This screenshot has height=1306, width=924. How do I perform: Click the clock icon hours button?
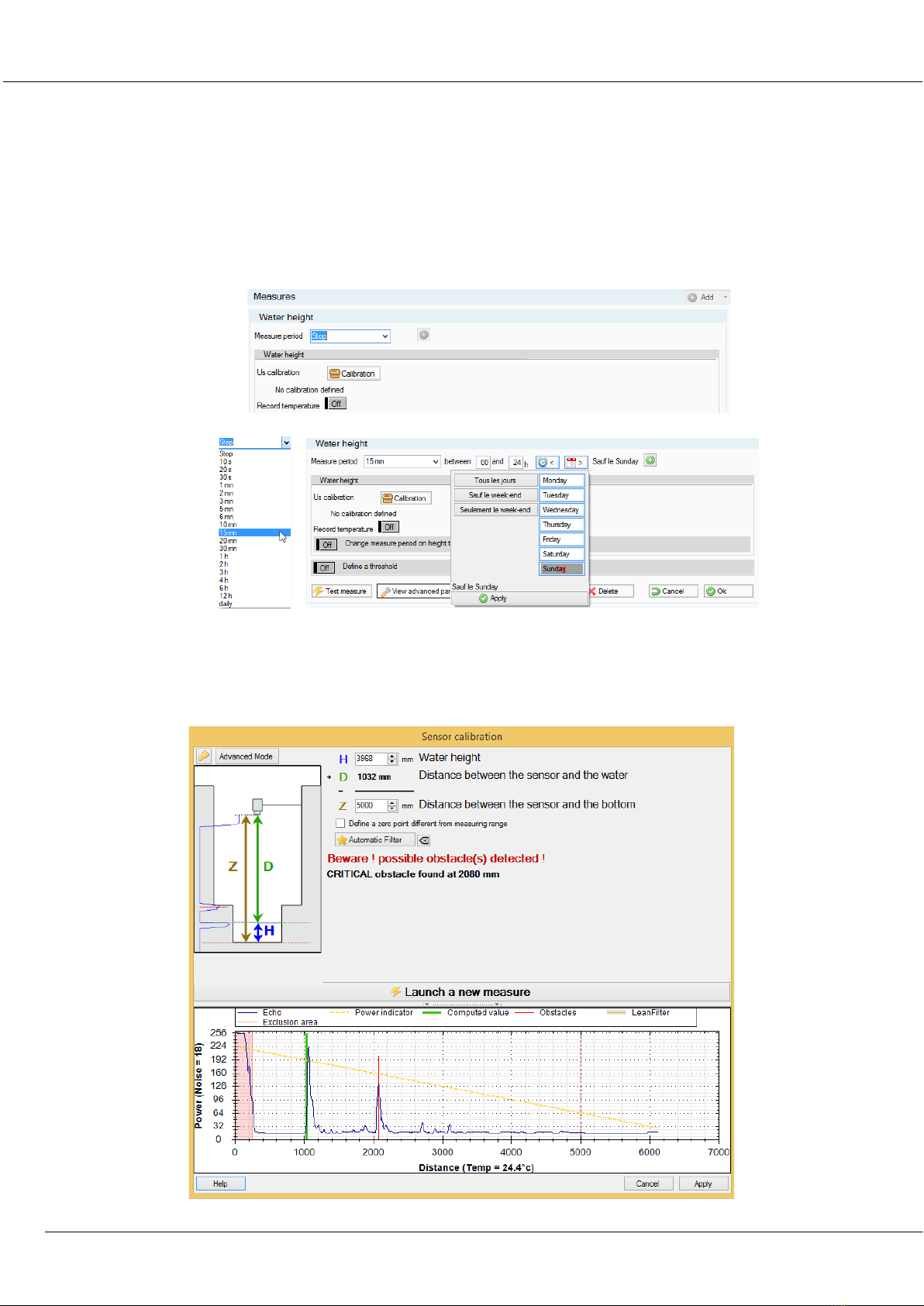547,462
